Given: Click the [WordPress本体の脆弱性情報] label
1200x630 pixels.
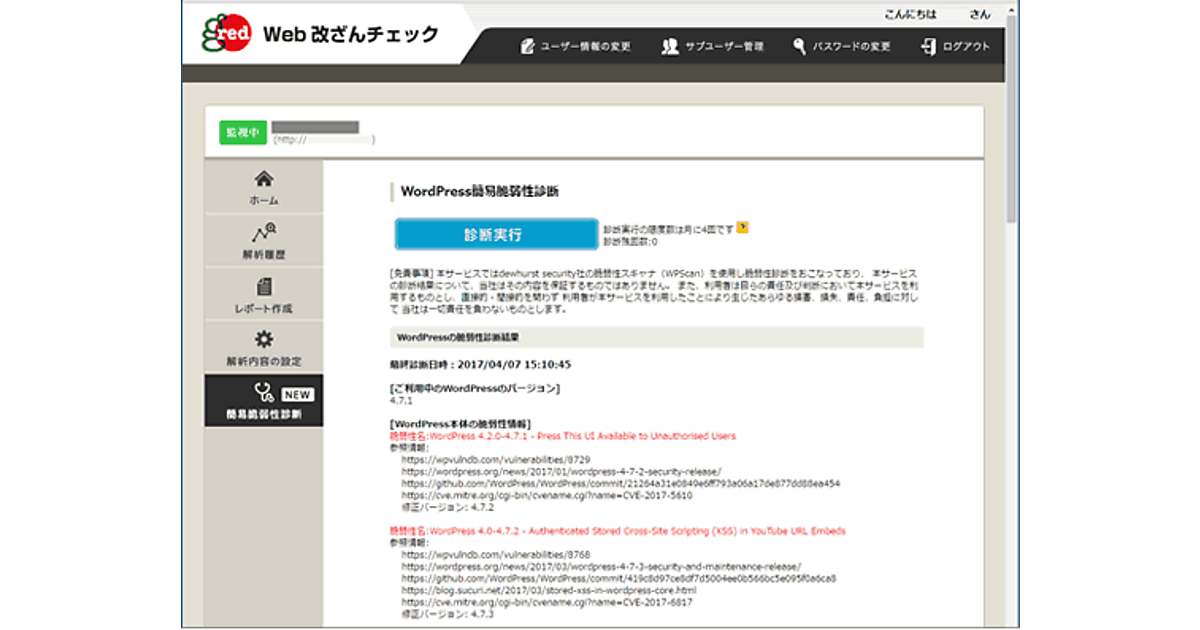Looking at the screenshot, I should coord(459,424).
